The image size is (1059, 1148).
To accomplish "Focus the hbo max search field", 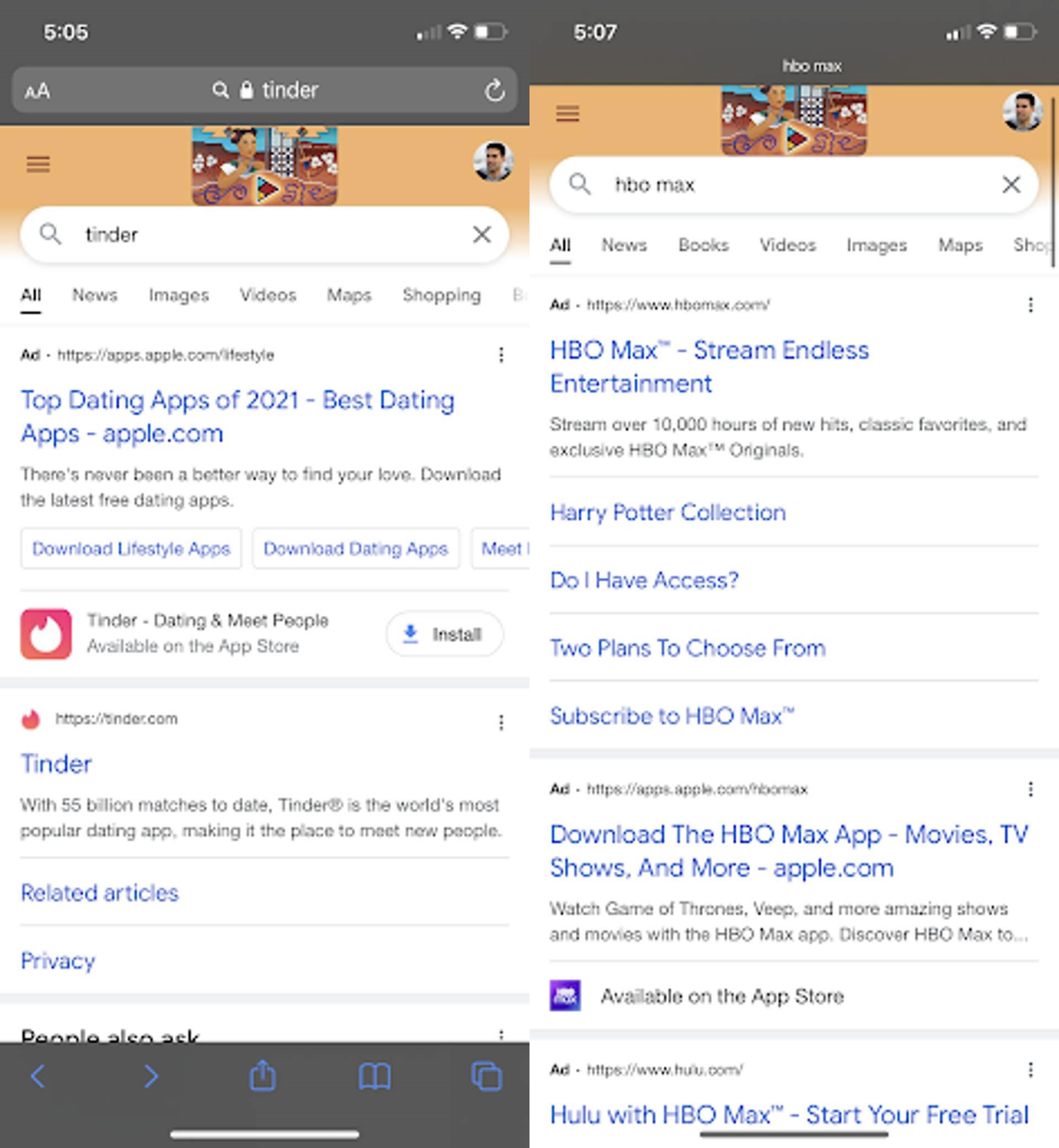I will pyautogui.click(x=794, y=185).
